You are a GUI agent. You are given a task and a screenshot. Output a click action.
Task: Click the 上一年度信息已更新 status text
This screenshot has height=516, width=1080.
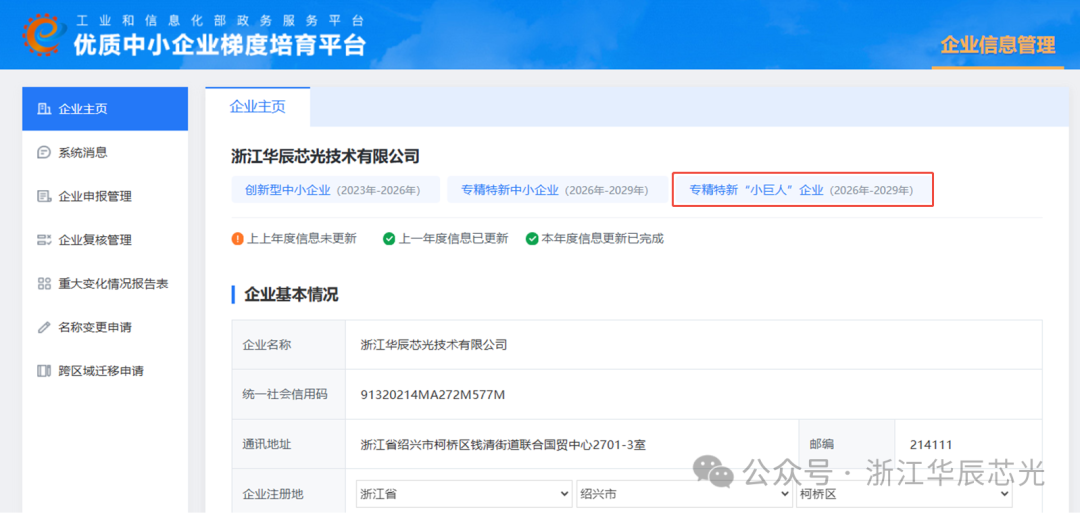[x=453, y=239]
